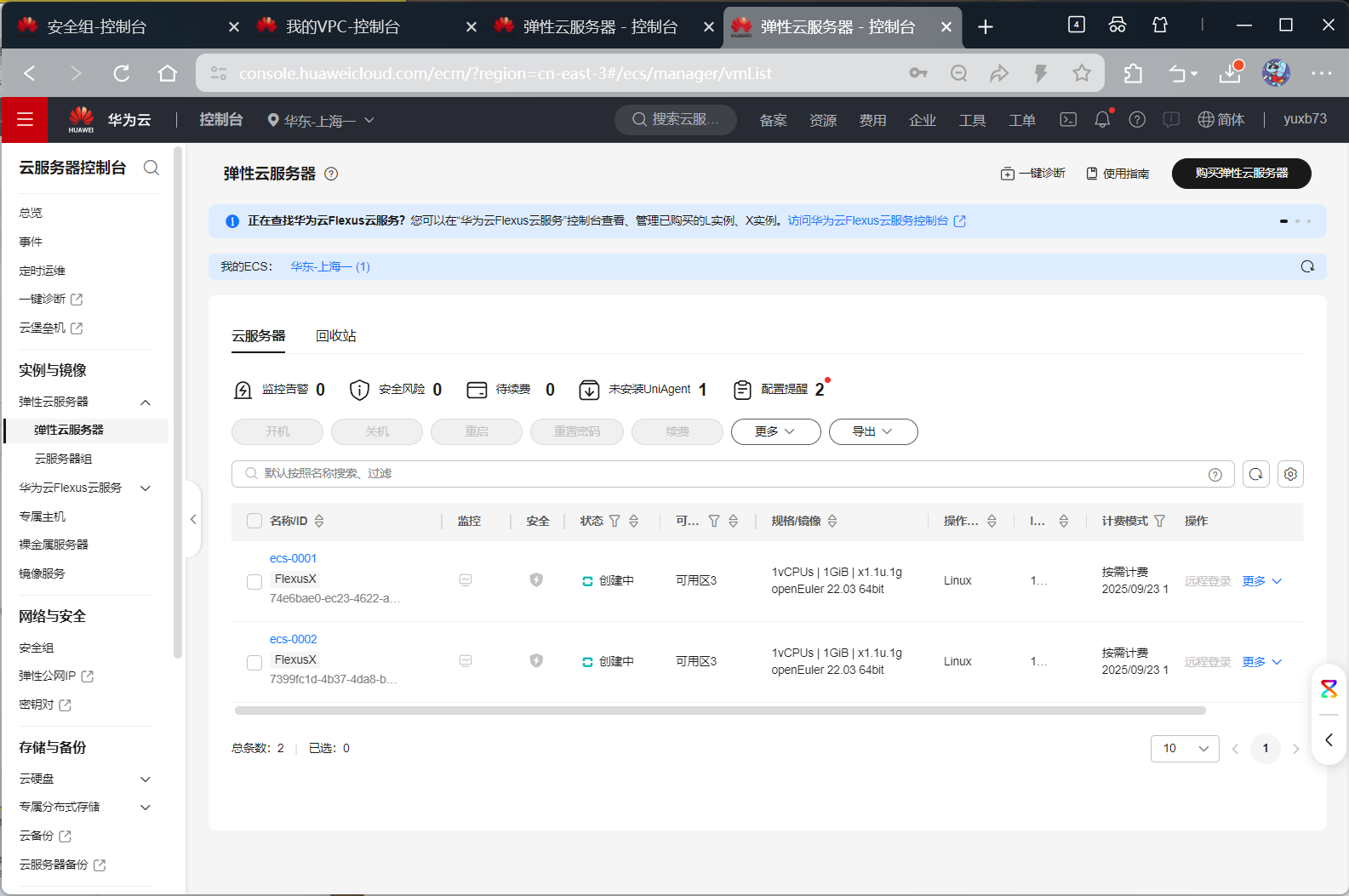Viewport: 1349px width, 896px height.
Task: Open the help question mark in header
Action: [x=1137, y=120]
